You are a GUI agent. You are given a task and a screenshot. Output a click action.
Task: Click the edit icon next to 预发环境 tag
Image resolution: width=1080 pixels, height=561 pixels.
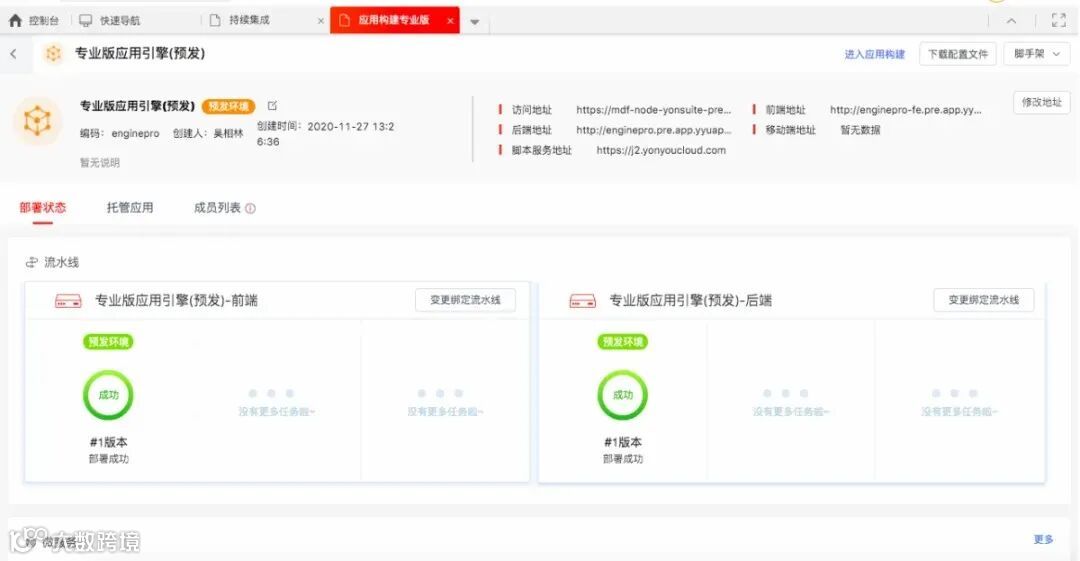(272, 105)
